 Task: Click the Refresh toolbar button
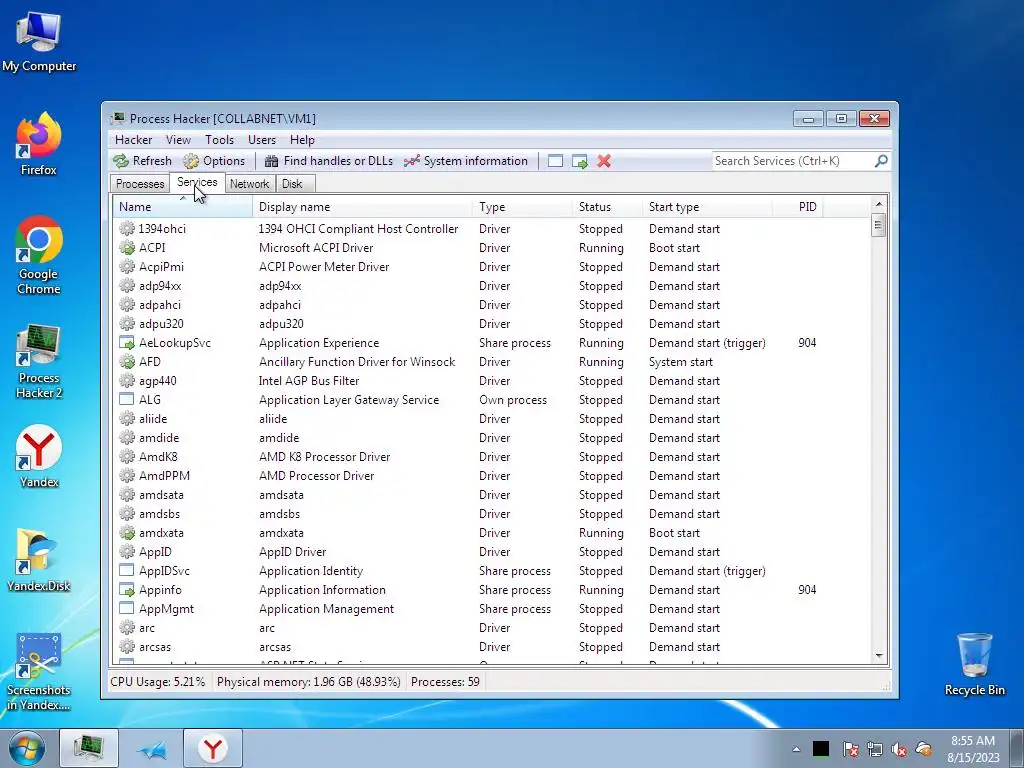click(x=142, y=161)
